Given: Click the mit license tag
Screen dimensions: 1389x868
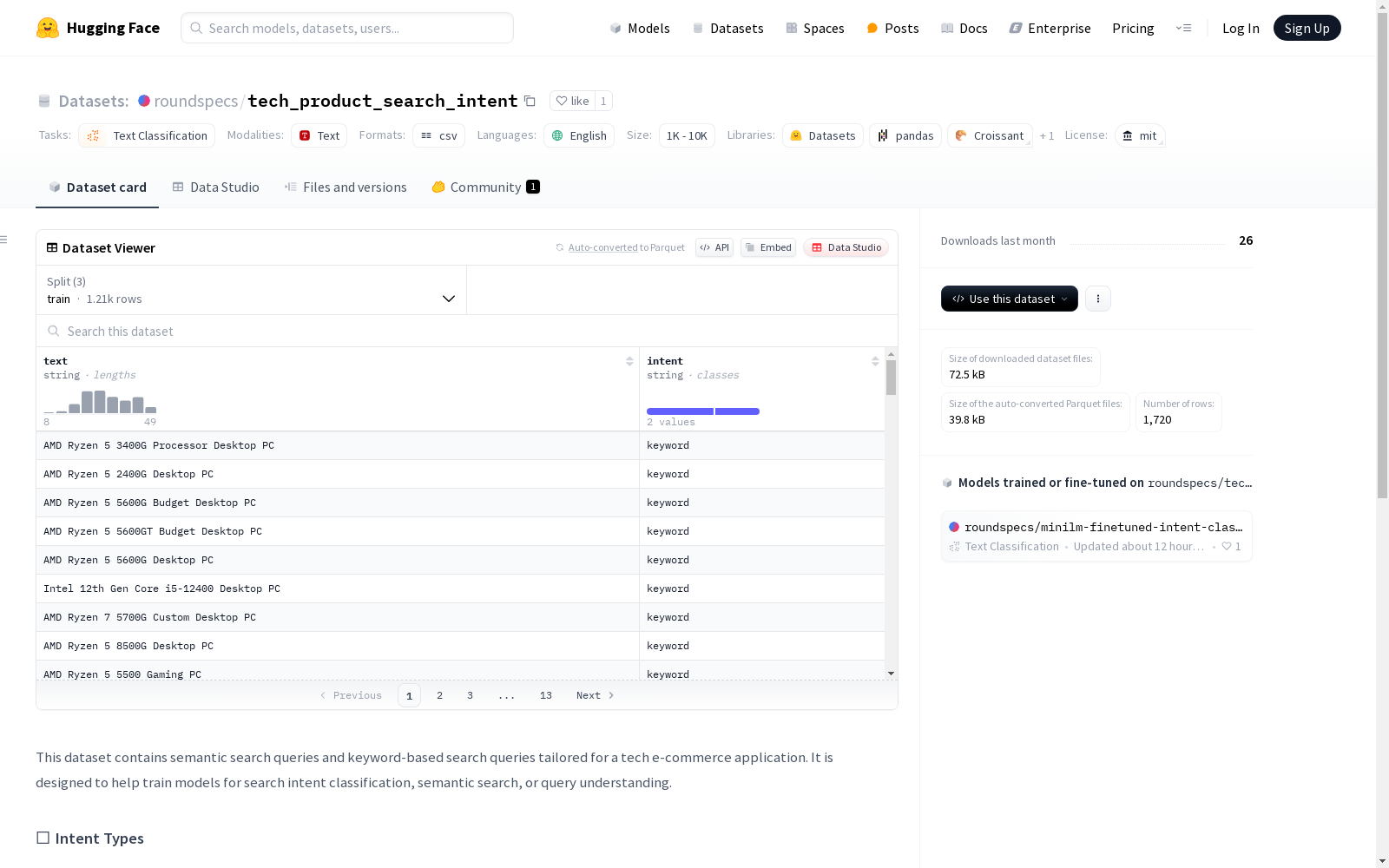Looking at the screenshot, I should (1140, 135).
